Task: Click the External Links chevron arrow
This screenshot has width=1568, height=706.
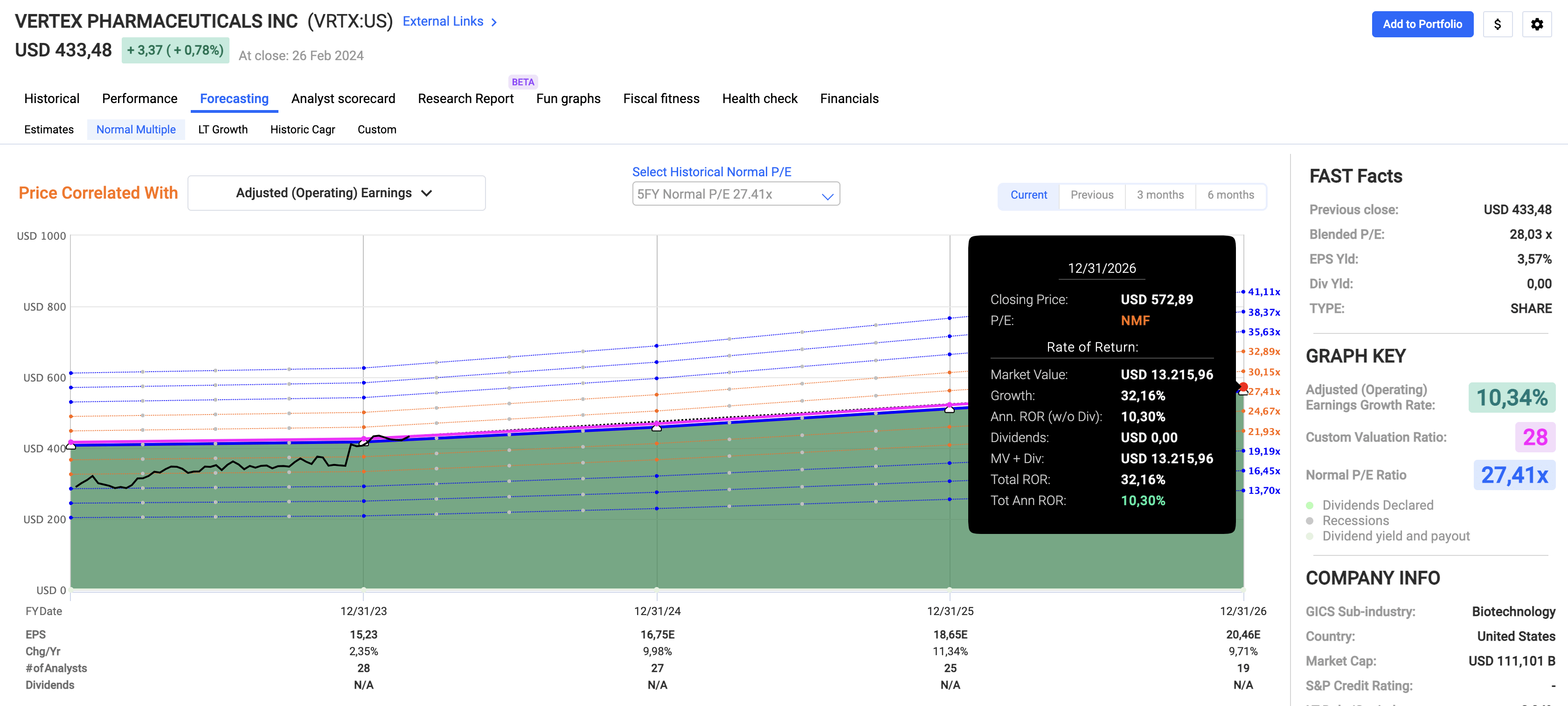Action: [494, 22]
